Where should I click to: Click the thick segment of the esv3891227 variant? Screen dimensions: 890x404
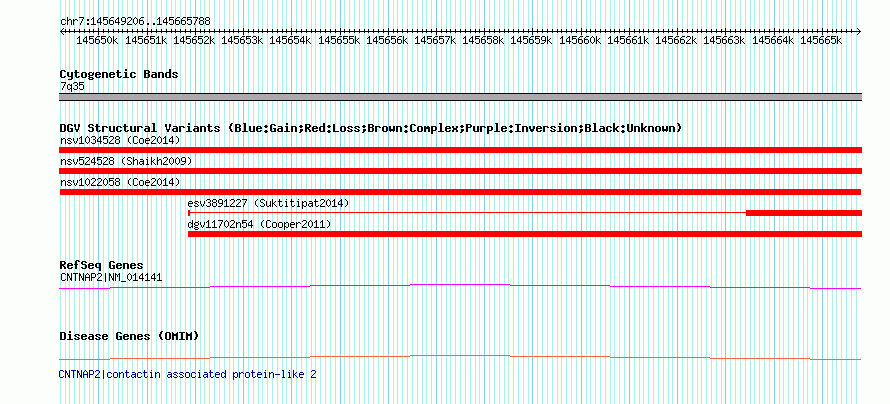tap(804, 213)
